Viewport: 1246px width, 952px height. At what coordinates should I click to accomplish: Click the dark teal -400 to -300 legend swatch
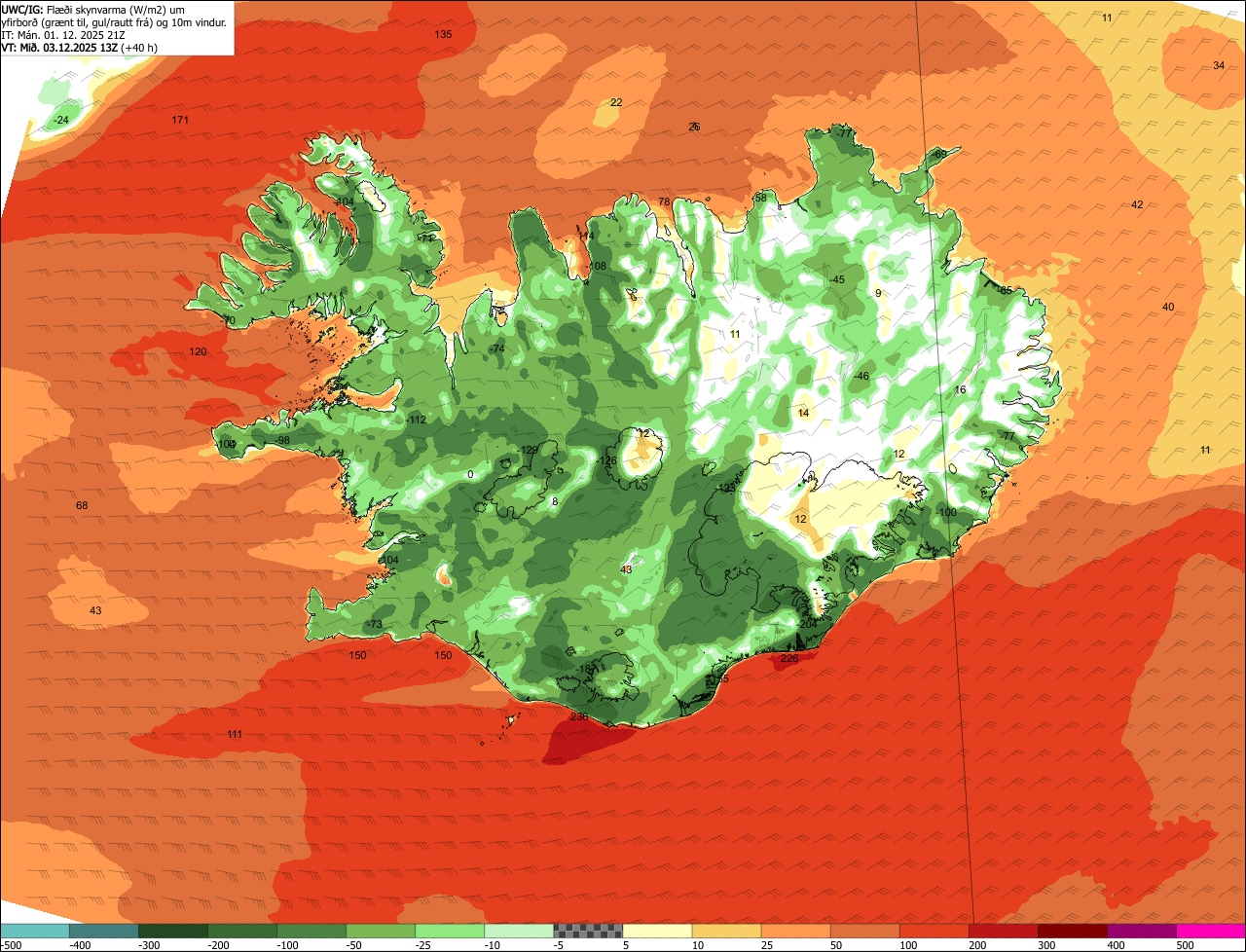[103, 931]
